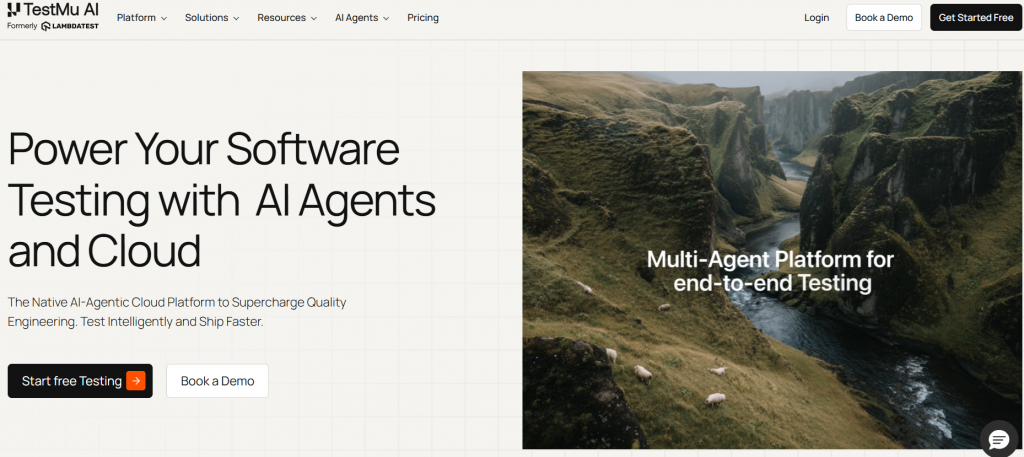Click Book a Demo beside Start free Testing
This screenshot has width=1024, height=457.
coord(217,381)
